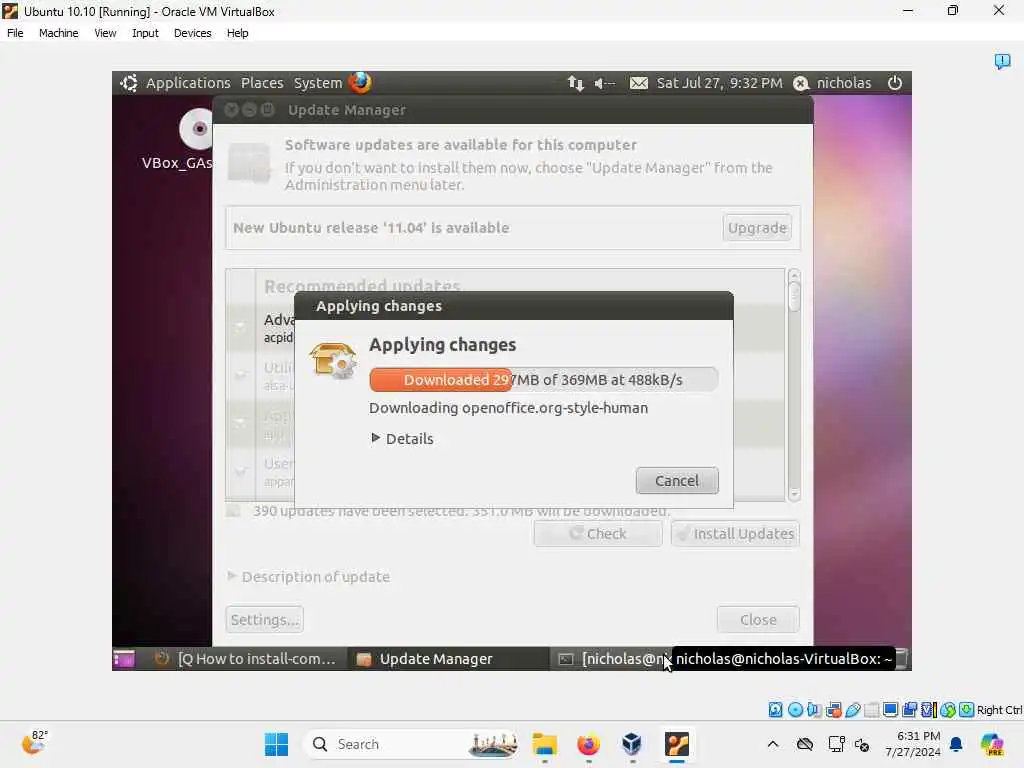Open File Explorer from the Windows taskbar
The height and width of the screenshot is (768, 1024).
tap(544, 744)
